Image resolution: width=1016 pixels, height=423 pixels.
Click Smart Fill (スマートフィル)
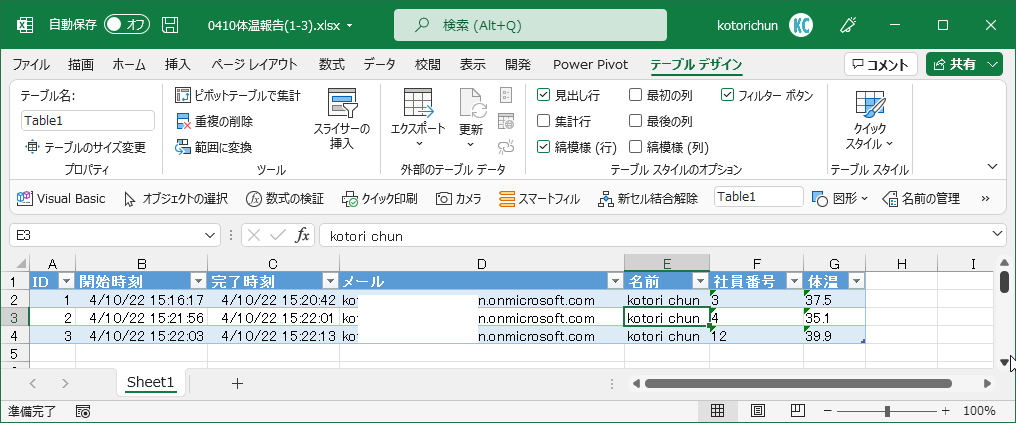pyautogui.click(x=539, y=198)
